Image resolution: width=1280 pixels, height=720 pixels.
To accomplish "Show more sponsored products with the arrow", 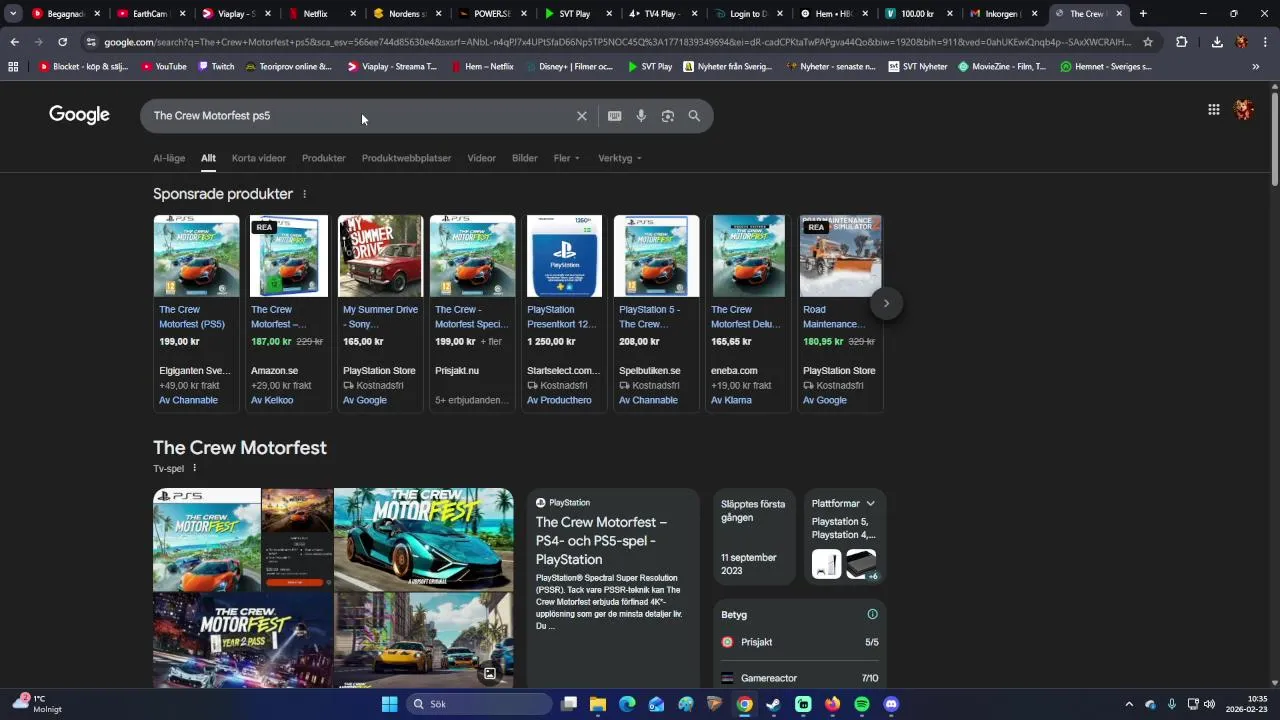I will coord(886,303).
